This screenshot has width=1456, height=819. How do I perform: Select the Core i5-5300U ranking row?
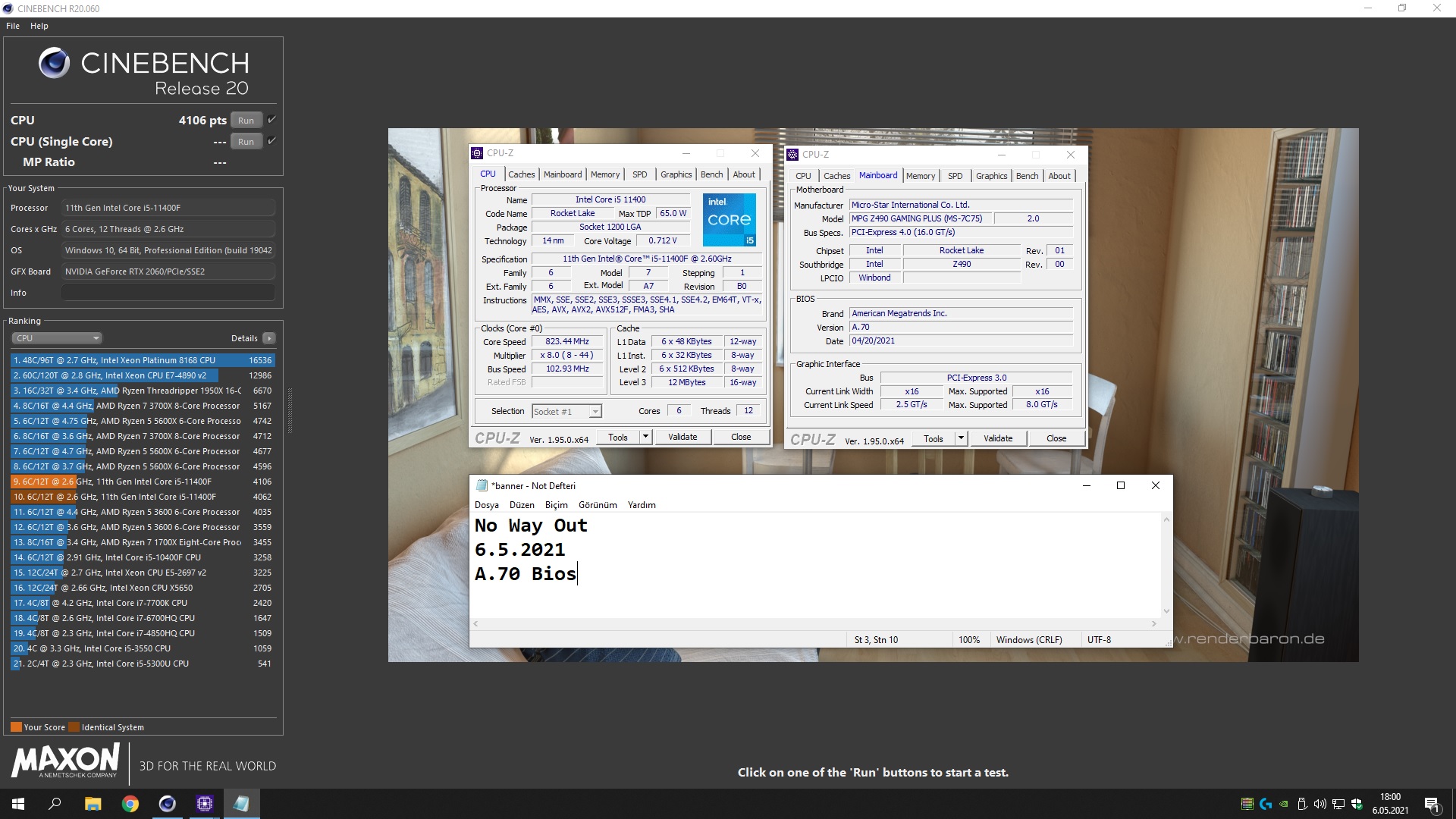(x=143, y=664)
